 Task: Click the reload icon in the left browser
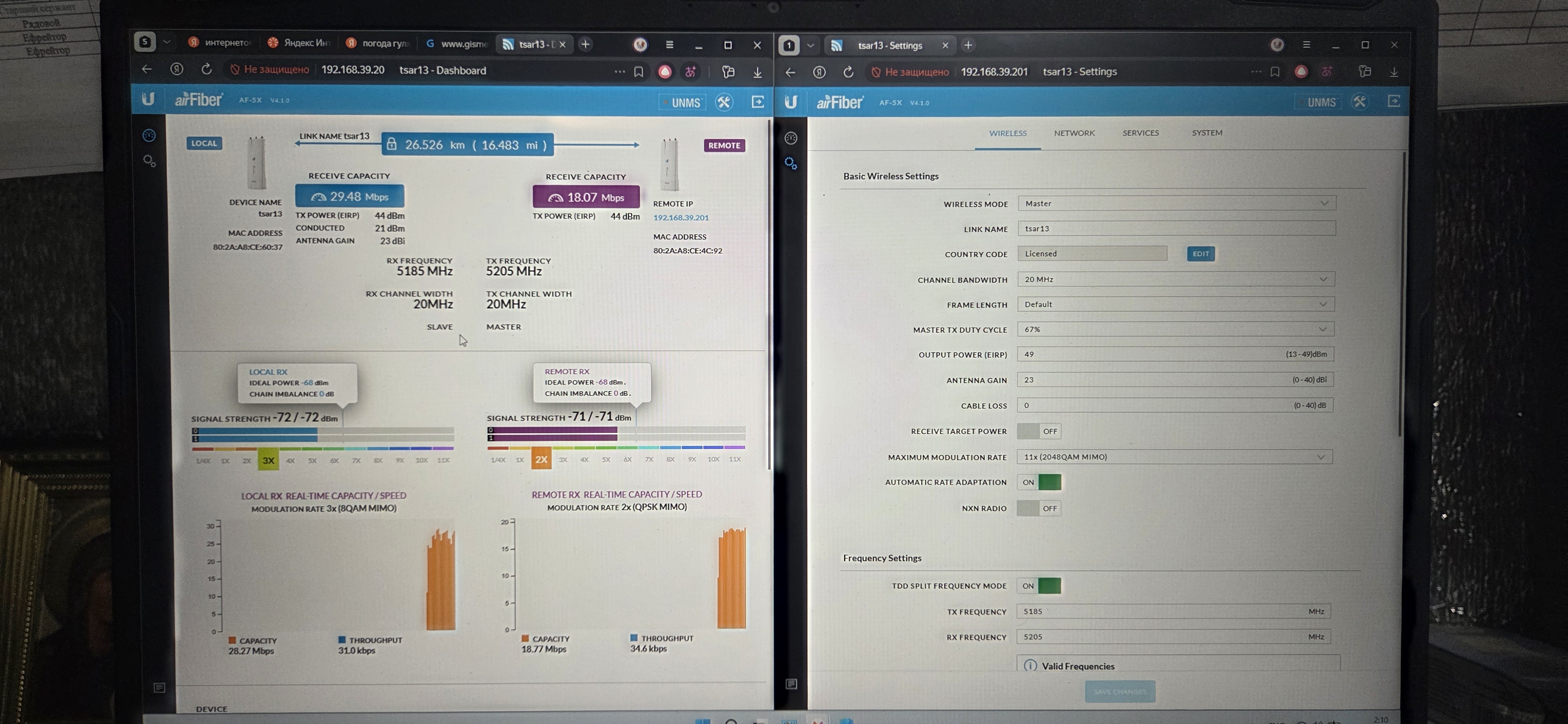206,70
